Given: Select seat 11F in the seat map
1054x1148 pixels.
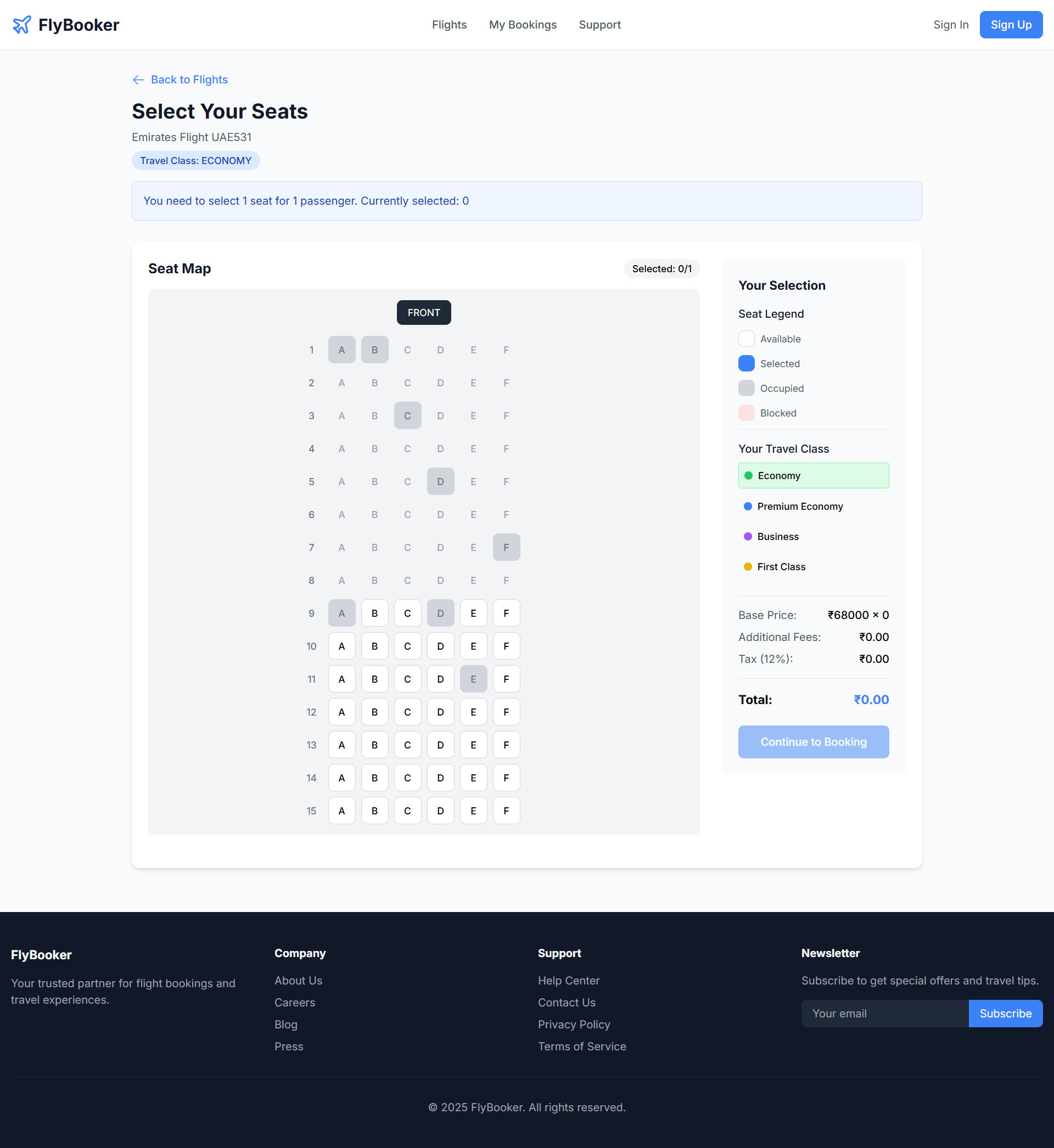Looking at the screenshot, I should (x=506, y=678).
